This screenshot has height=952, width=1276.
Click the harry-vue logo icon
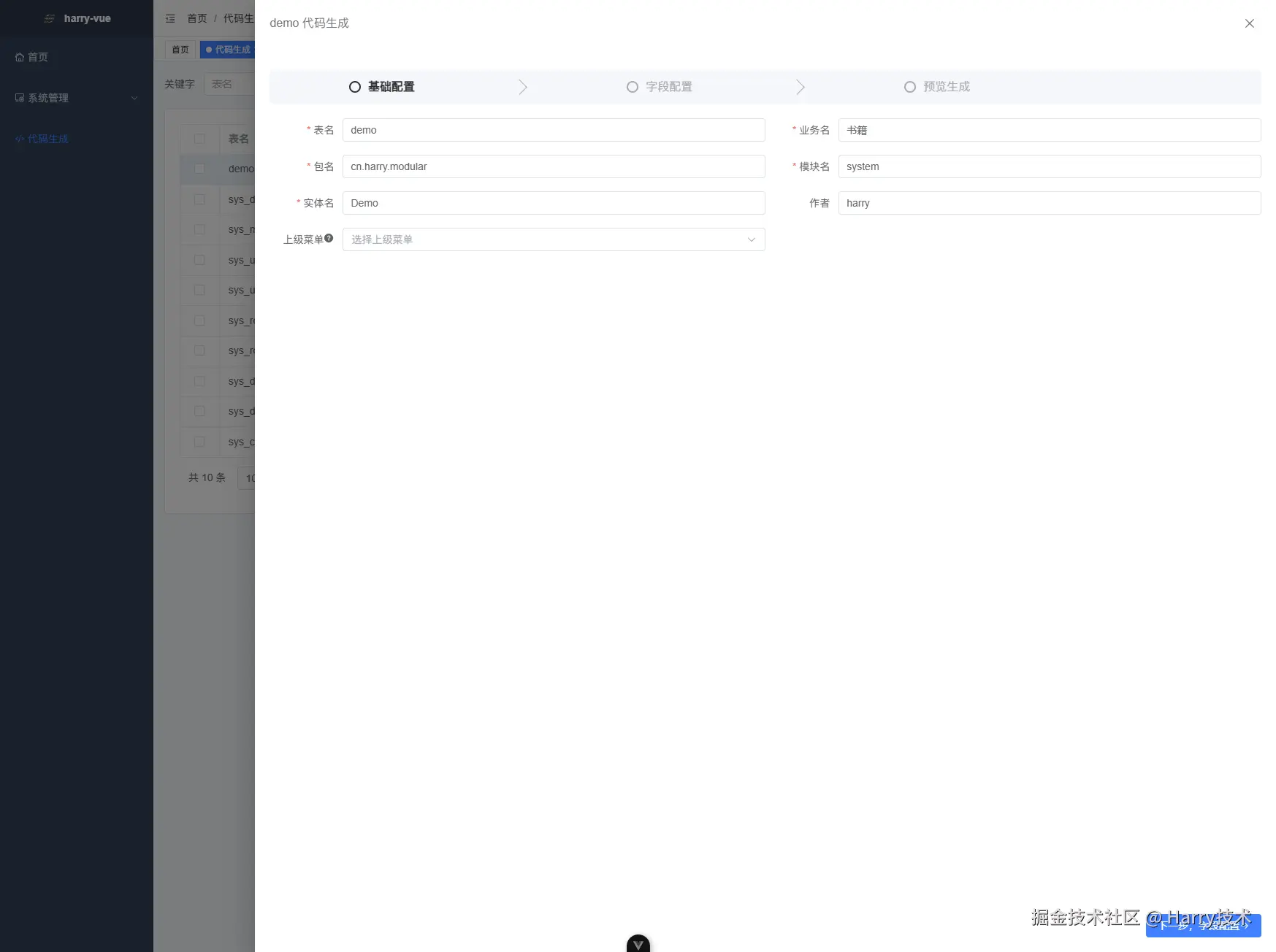click(x=50, y=18)
